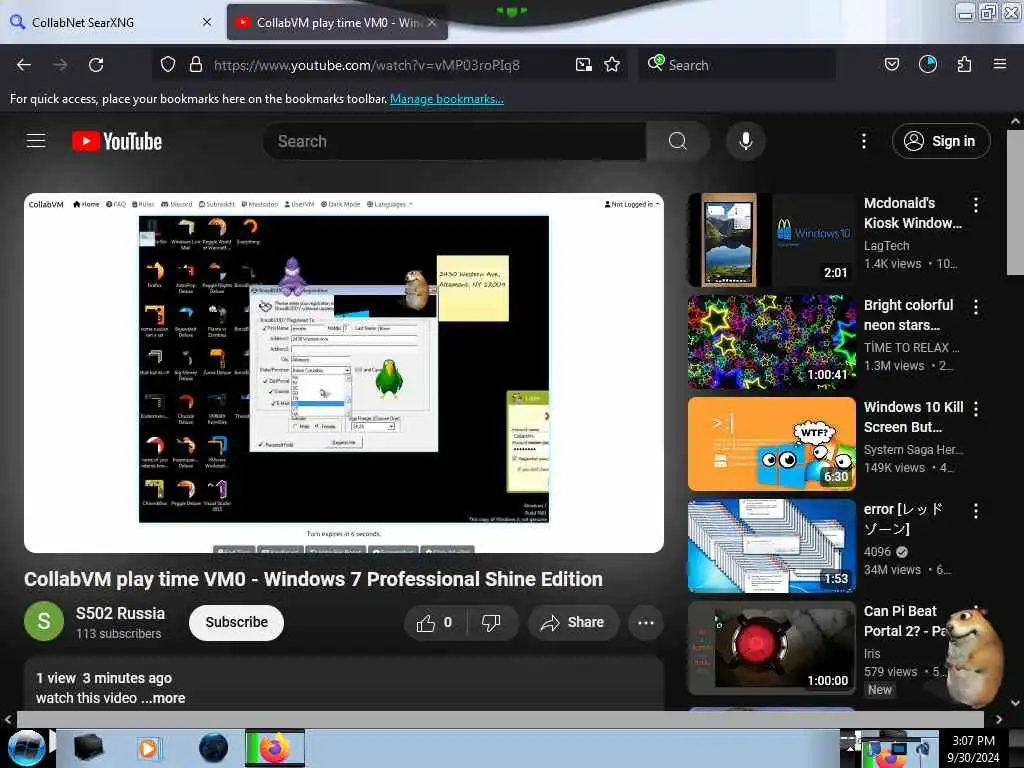Open options for Windows 10 Kill Screen video
This screenshot has height=768, width=1024.
click(976, 409)
